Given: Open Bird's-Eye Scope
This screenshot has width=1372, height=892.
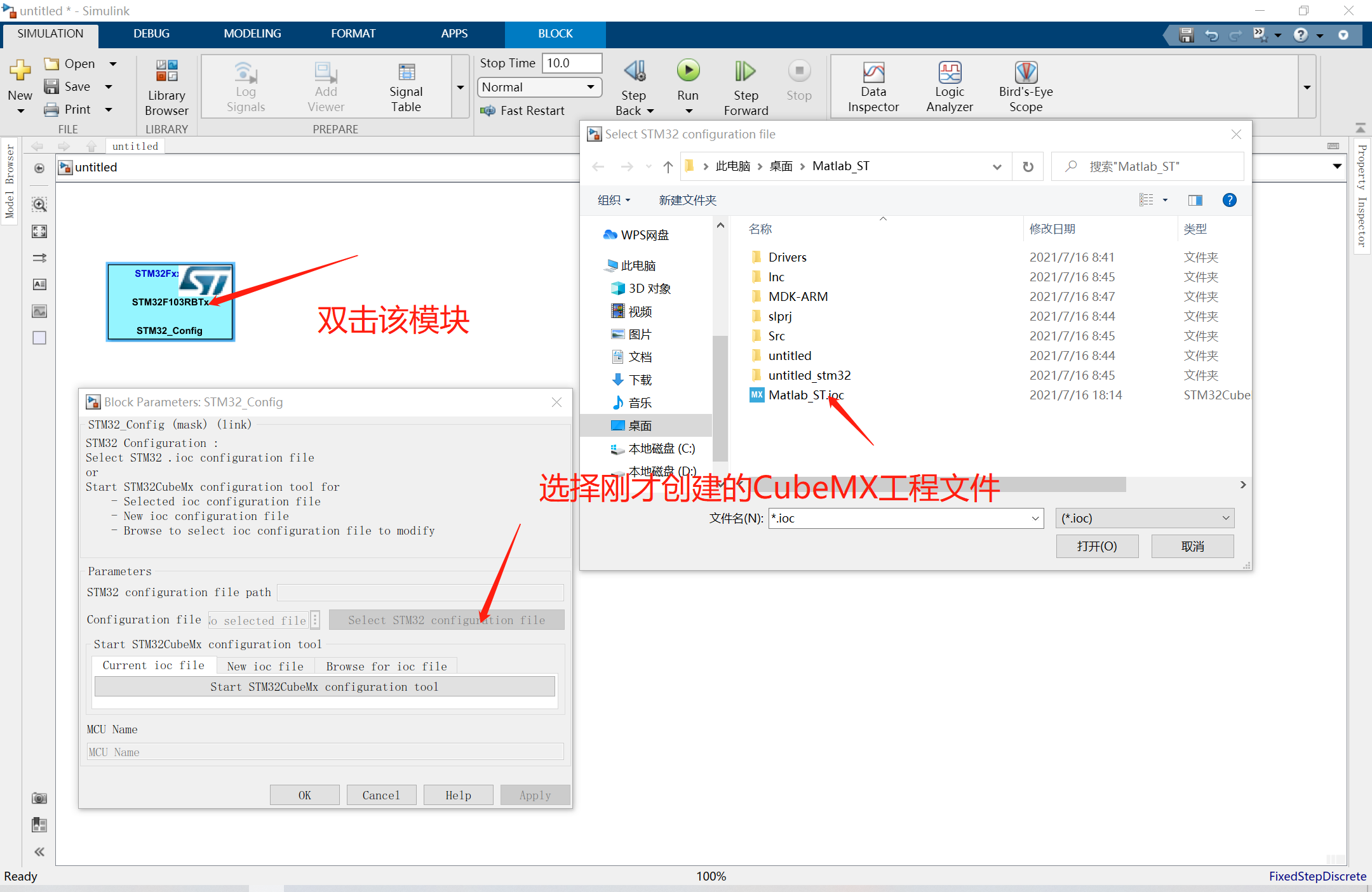Looking at the screenshot, I should (x=1026, y=88).
